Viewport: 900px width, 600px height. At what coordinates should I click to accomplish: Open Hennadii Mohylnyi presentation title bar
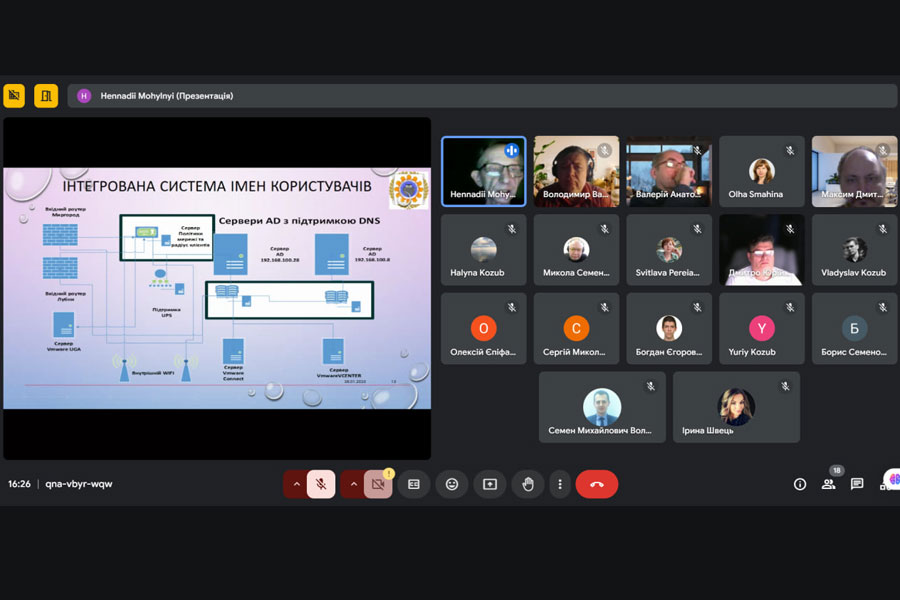(482, 96)
